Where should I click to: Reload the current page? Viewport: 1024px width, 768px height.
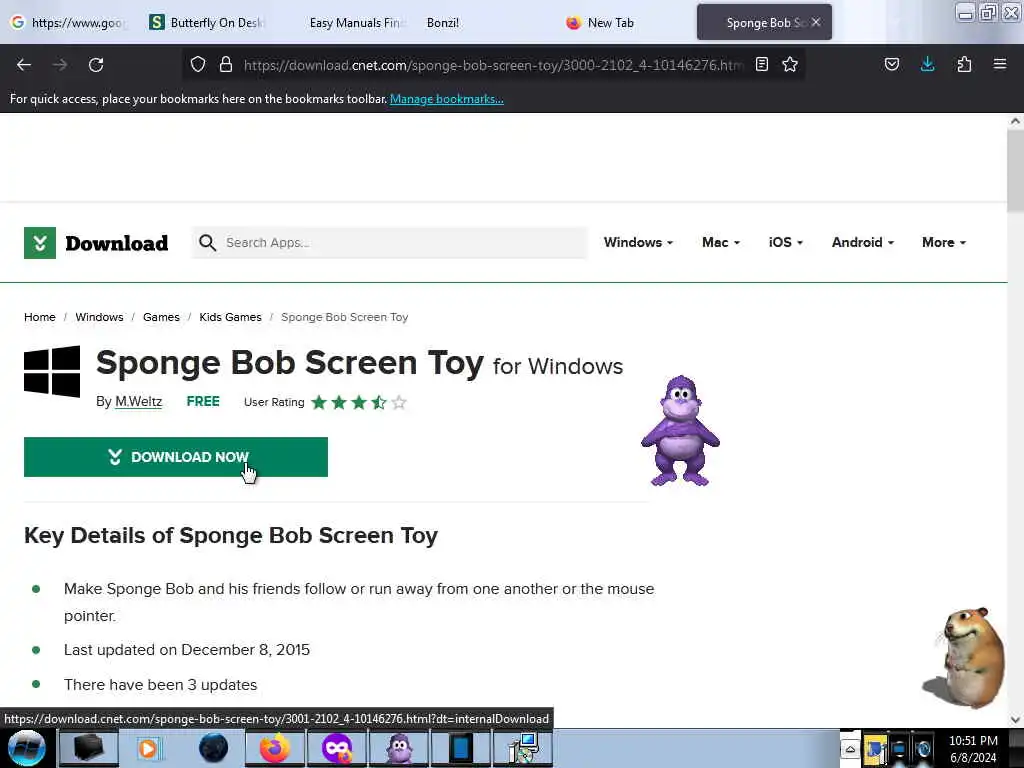pyautogui.click(x=96, y=65)
